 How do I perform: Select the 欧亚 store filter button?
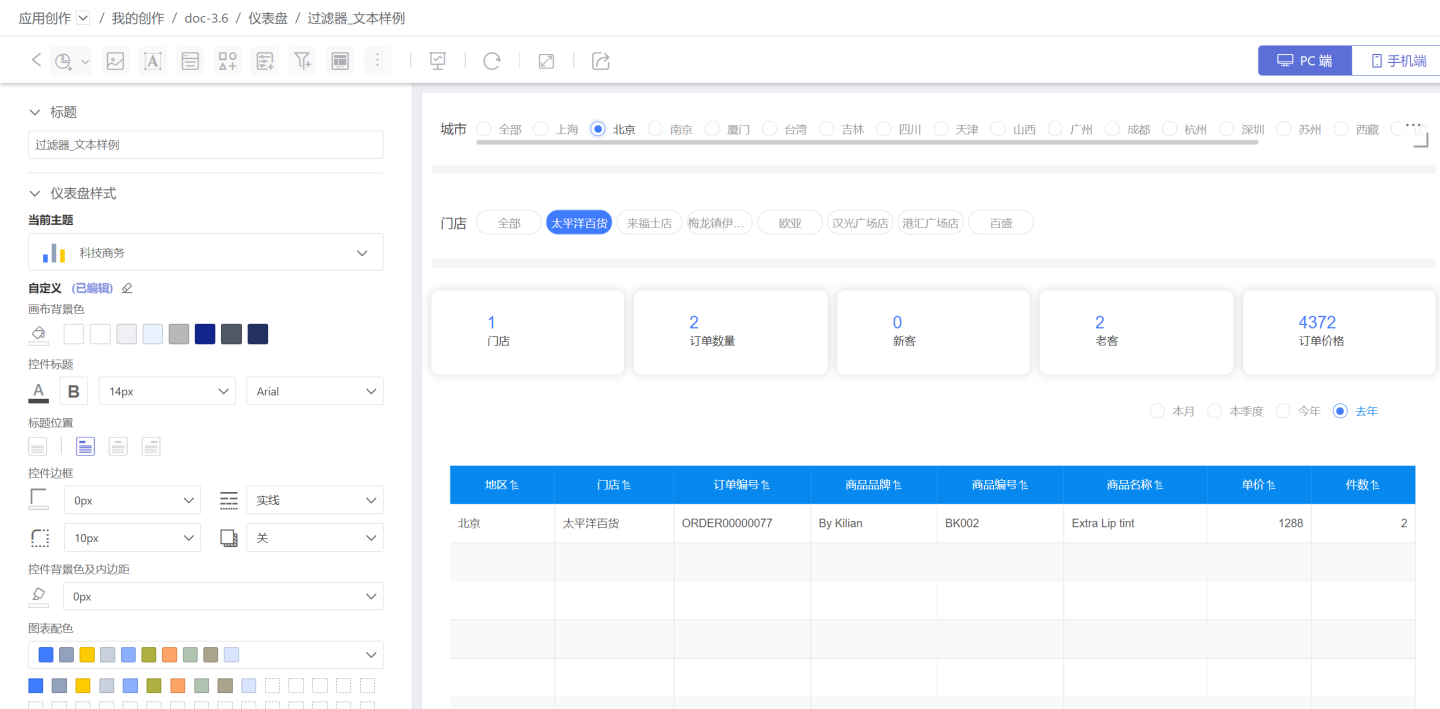(x=790, y=223)
